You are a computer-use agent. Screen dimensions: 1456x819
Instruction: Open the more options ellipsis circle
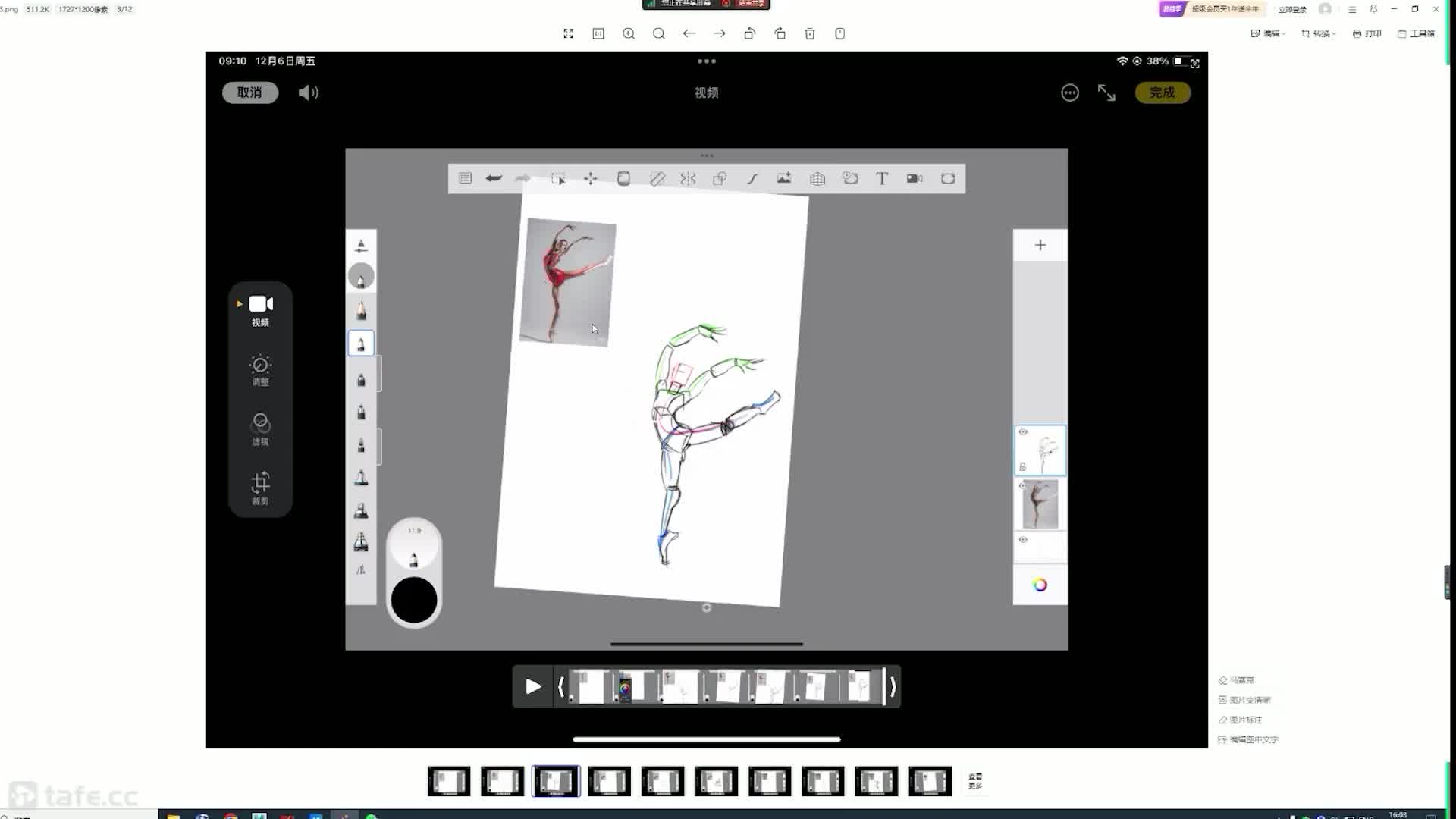click(1069, 93)
